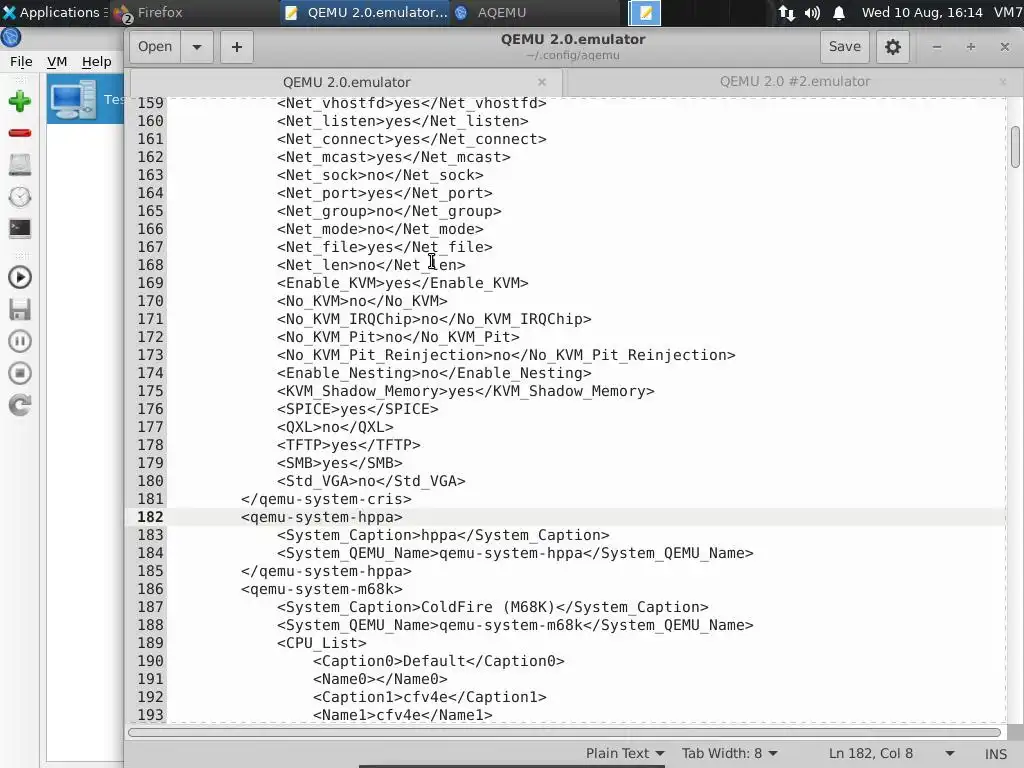Click QEMU 2.0.emulator taskbar entry
1024x768 pixels.
click(366, 12)
